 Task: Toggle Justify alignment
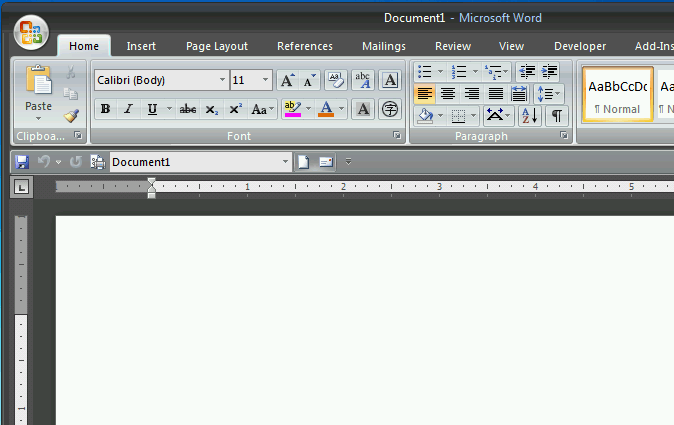(495, 94)
